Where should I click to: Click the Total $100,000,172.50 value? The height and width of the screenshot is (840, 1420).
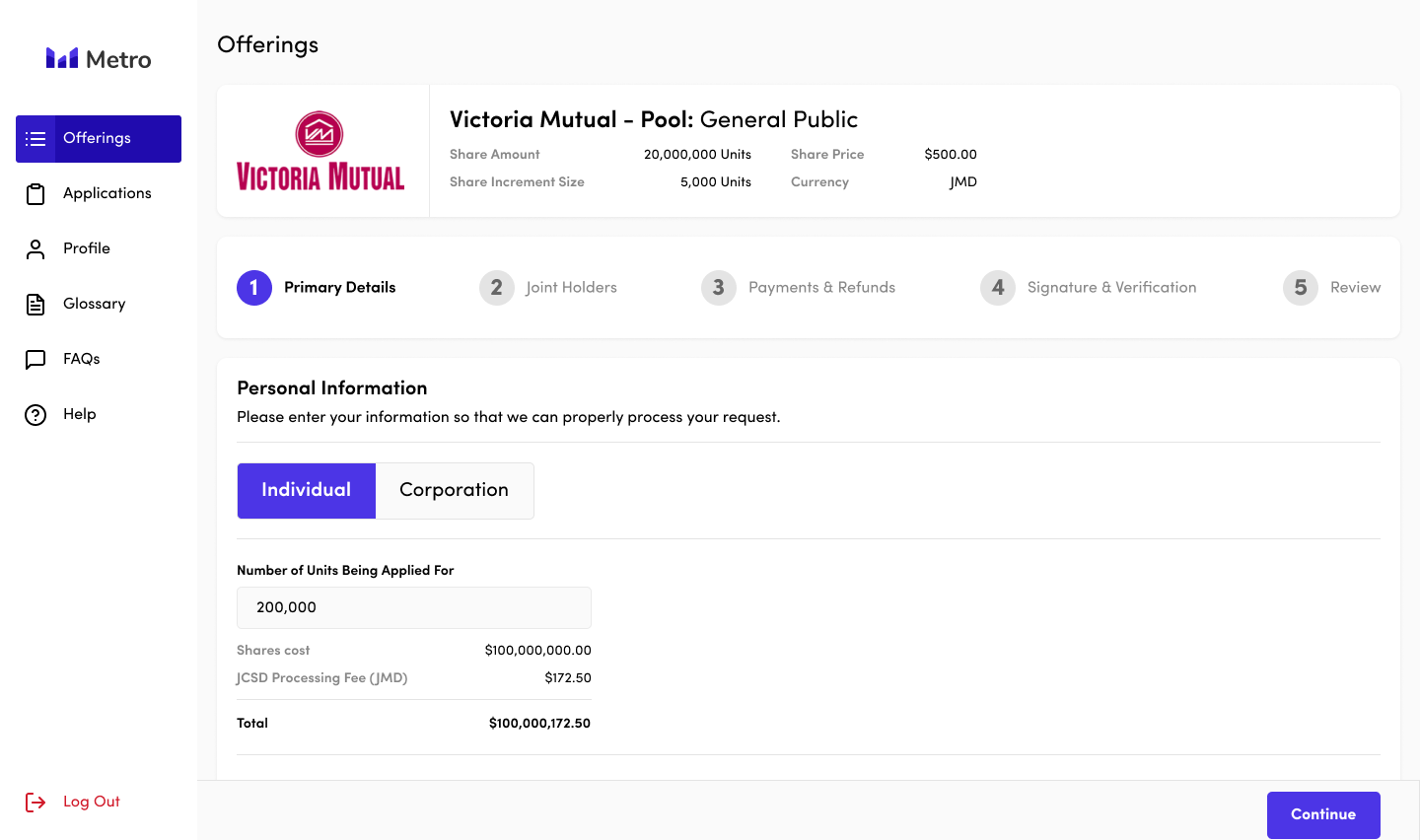(x=539, y=724)
